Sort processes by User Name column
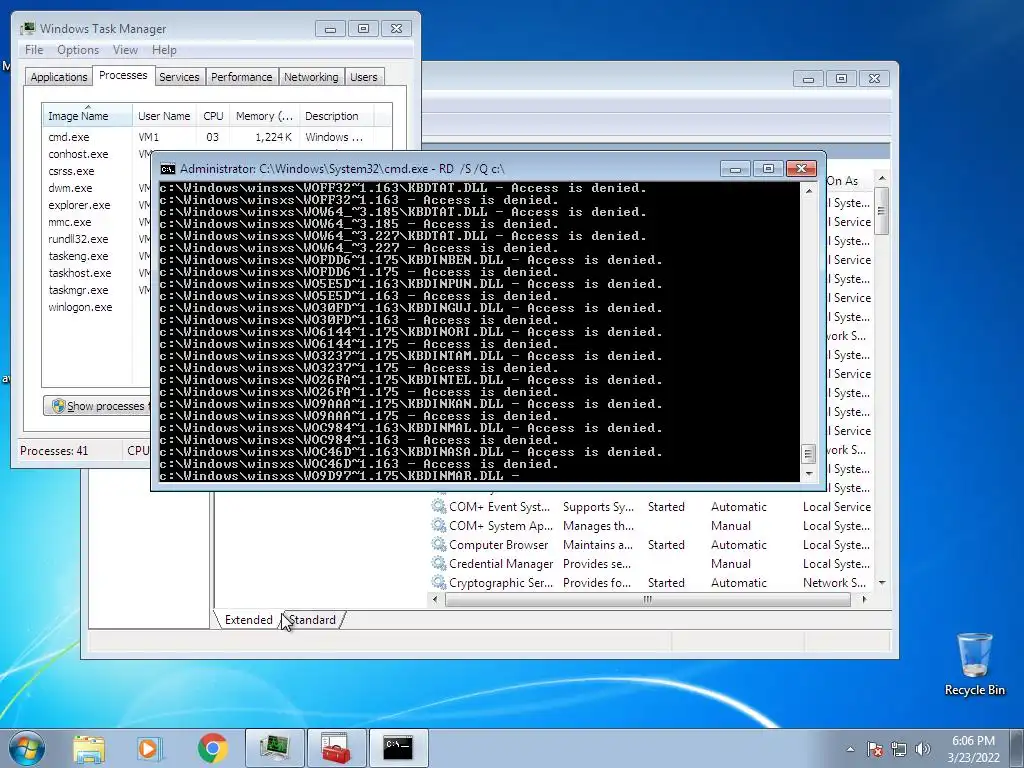Image resolution: width=1024 pixels, height=768 pixels. tap(164, 116)
